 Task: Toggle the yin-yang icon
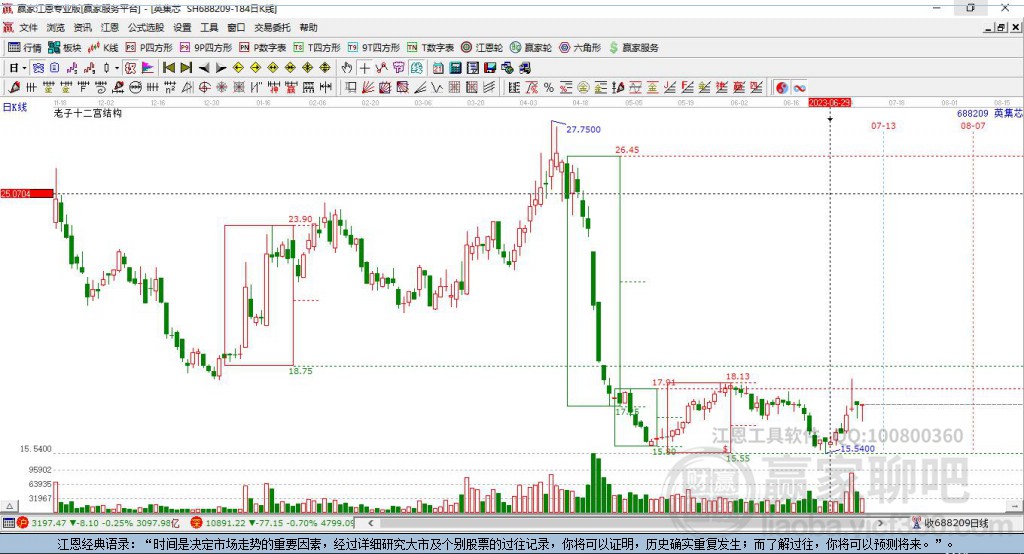[x=782, y=88]
